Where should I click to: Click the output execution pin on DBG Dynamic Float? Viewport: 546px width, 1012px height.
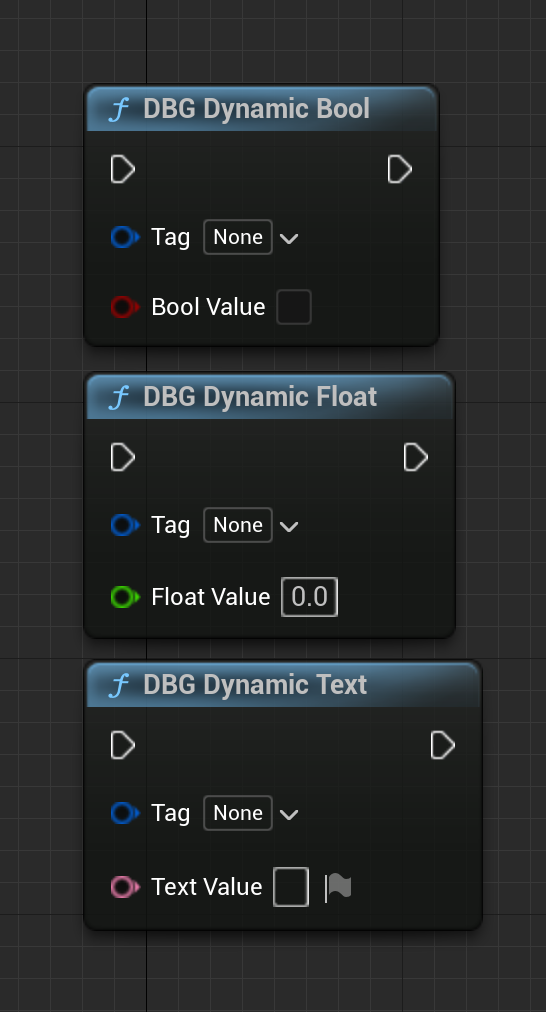pyautogui.click(x=416, y=457)
